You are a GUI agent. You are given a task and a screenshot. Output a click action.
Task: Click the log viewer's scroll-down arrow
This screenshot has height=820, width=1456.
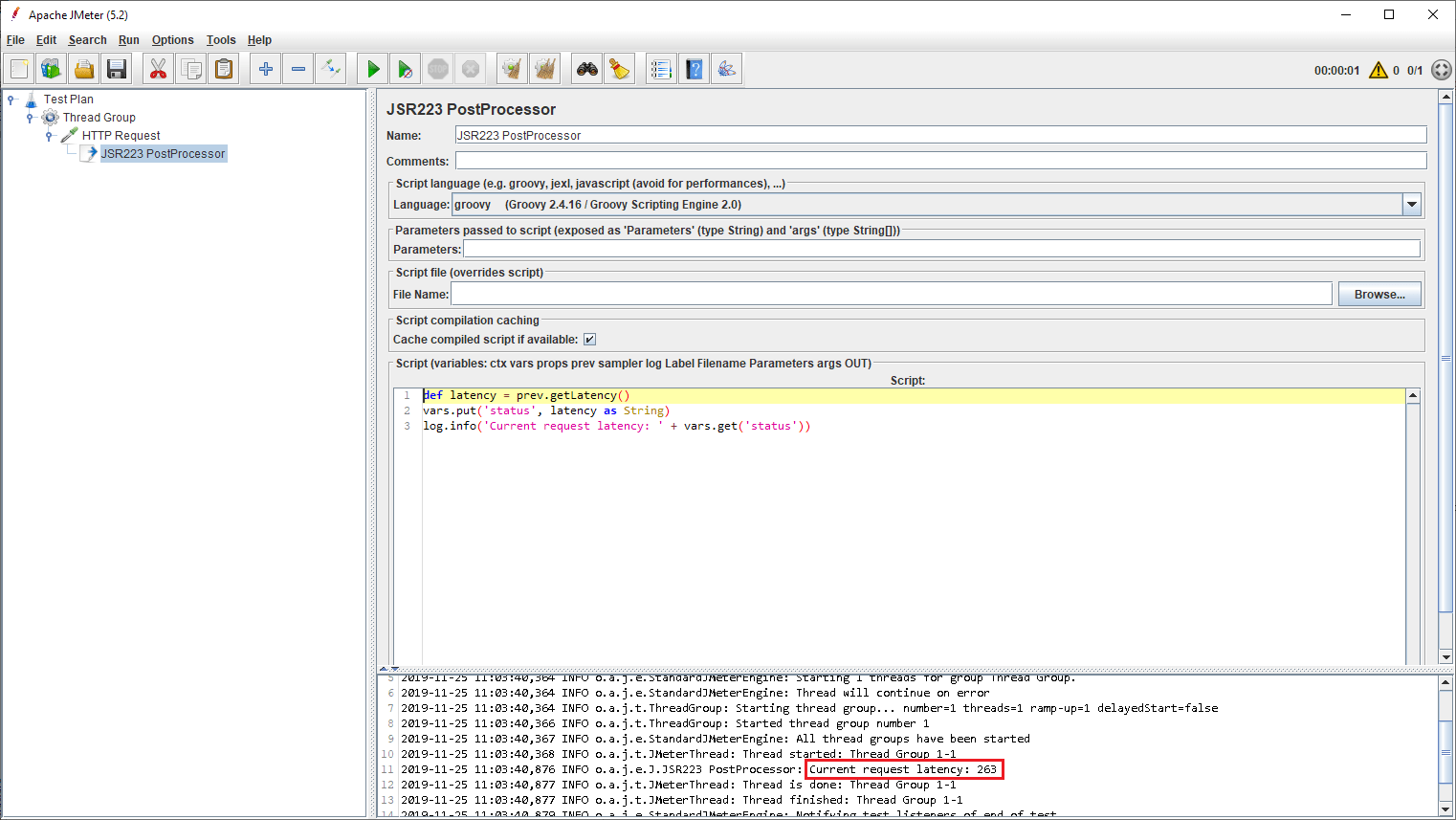[x=1445, y=809]
